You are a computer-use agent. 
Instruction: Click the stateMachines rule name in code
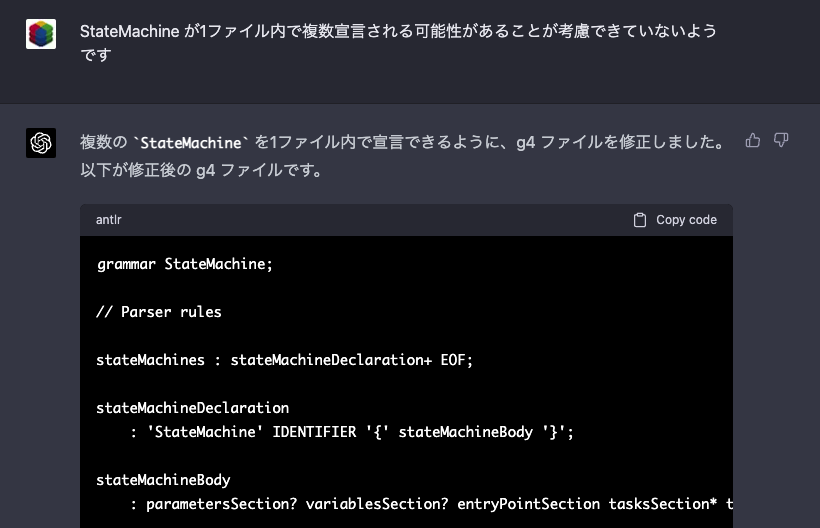[x=151, y=360]
